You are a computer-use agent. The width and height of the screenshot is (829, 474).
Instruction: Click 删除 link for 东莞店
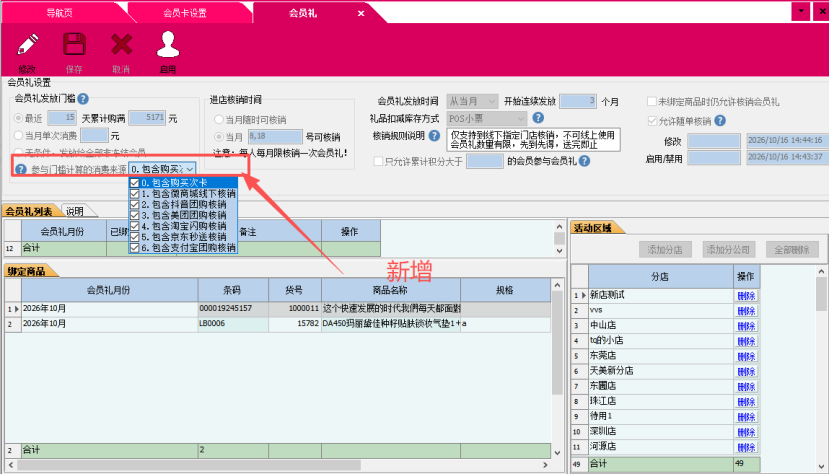tap(746, 357)
